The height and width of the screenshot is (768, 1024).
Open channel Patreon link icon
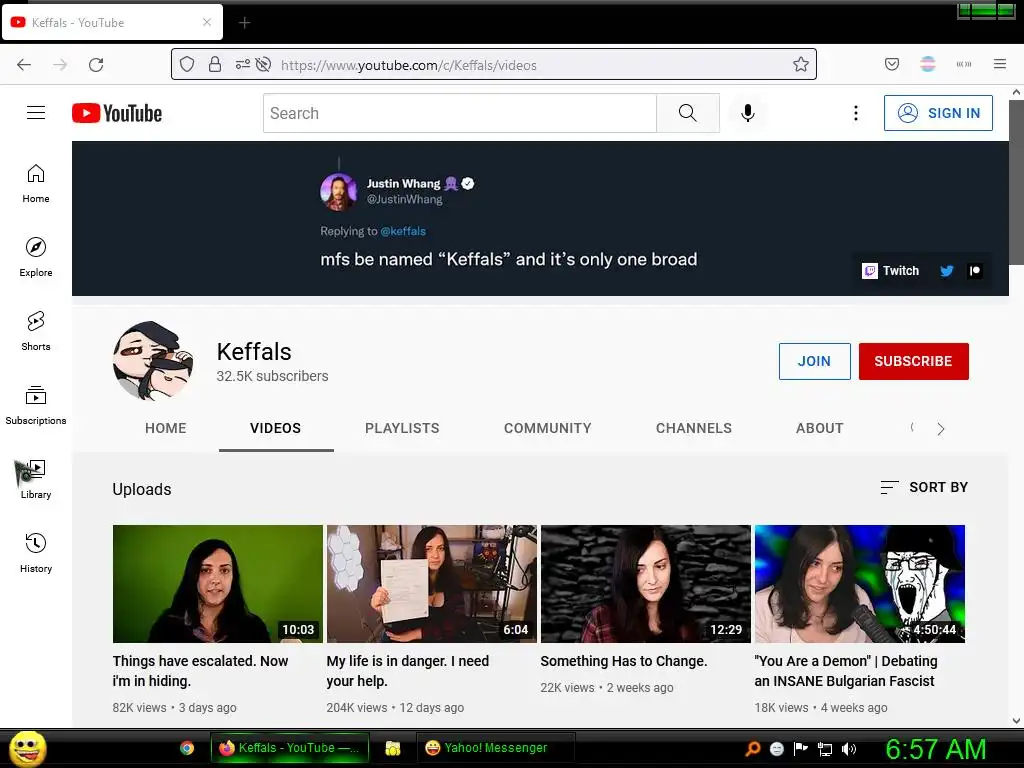click(x=975, y=270)
